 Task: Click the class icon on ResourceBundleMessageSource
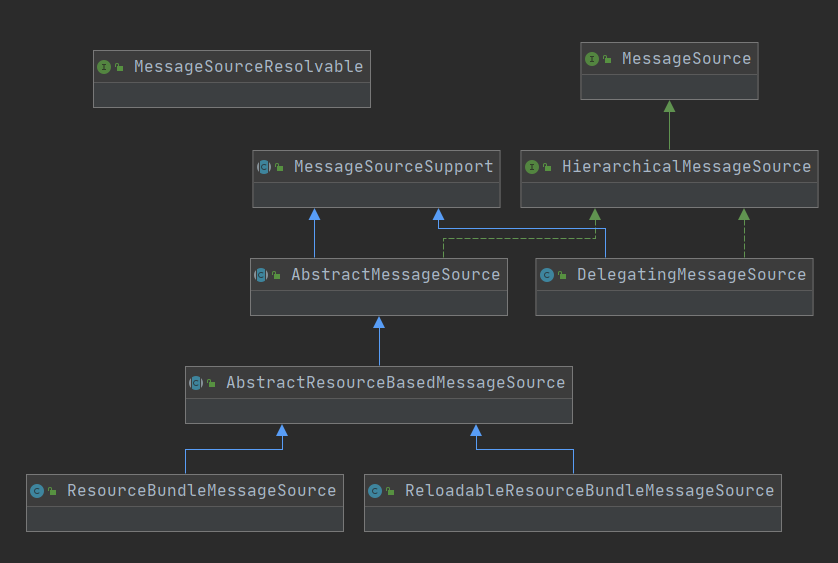(x=37, y=491)
